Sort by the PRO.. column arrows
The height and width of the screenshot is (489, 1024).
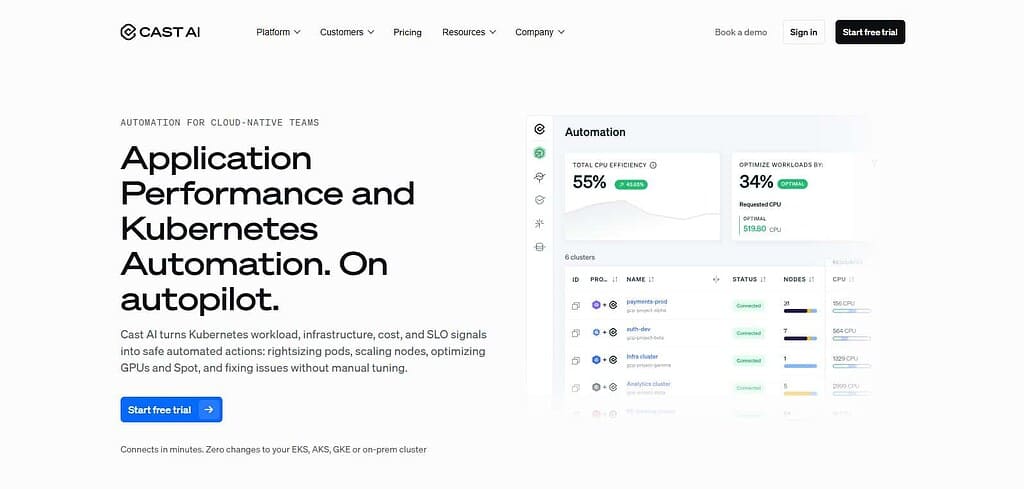pyautogui.click(x=615, y=279)
